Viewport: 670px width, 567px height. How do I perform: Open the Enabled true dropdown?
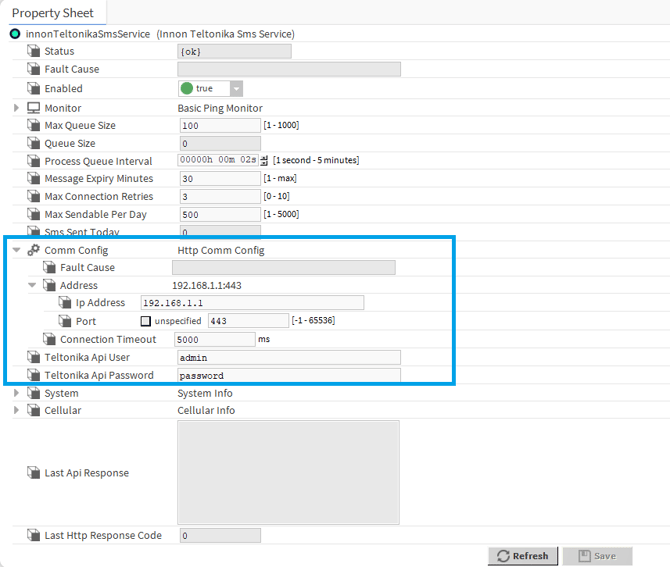pos(236,89)
